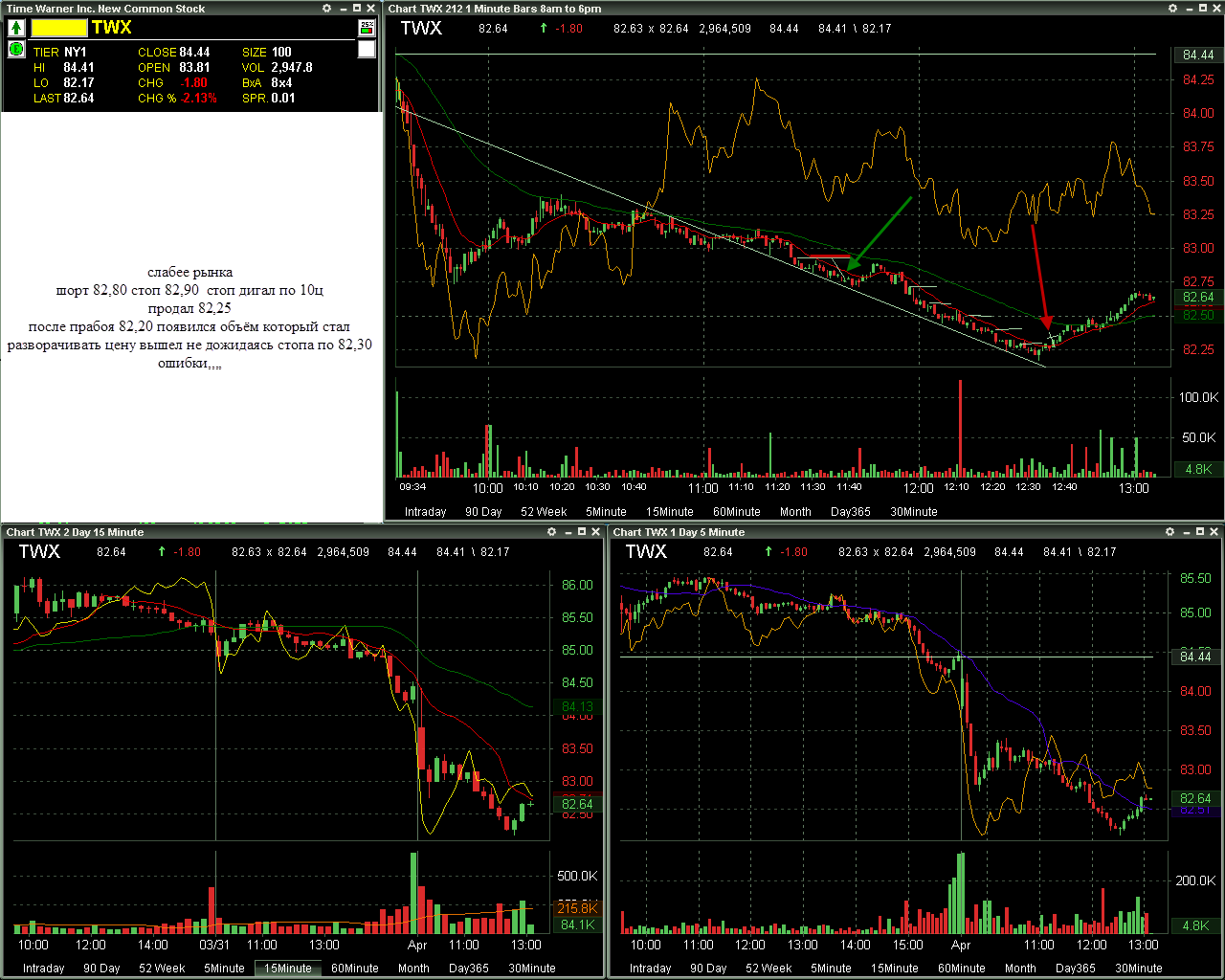Click the TWX symbol label in top chart
Screen dimensions: 1225x980
pos(421,28)
